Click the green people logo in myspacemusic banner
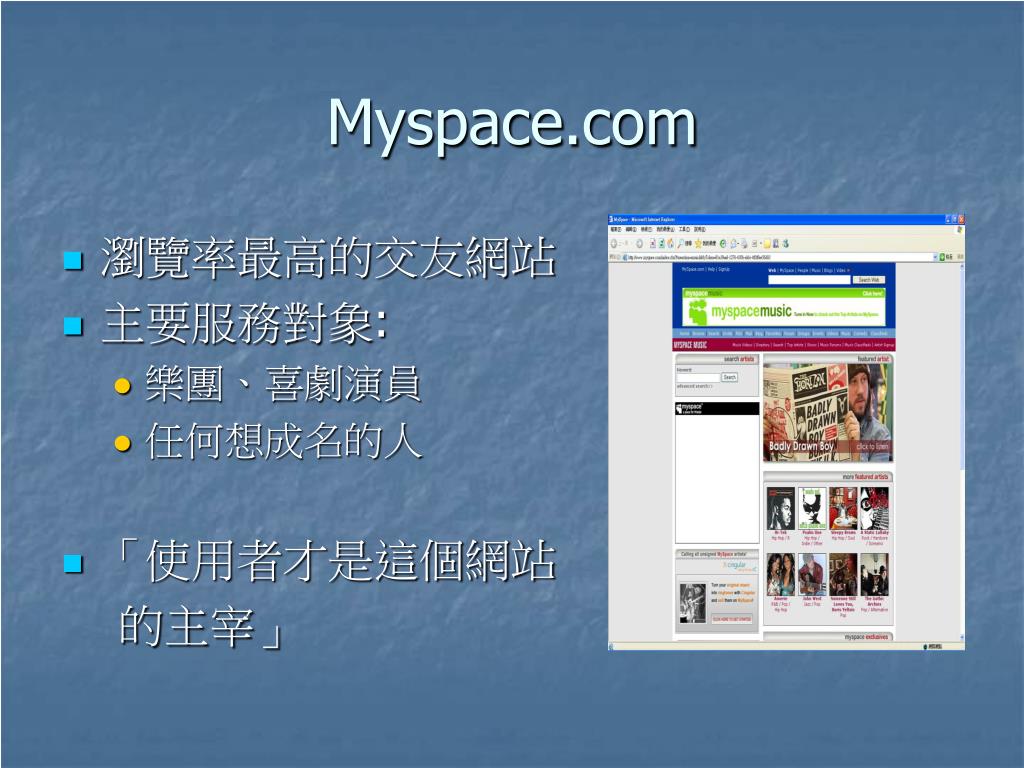1024x768 pixels. coord(696,312)
